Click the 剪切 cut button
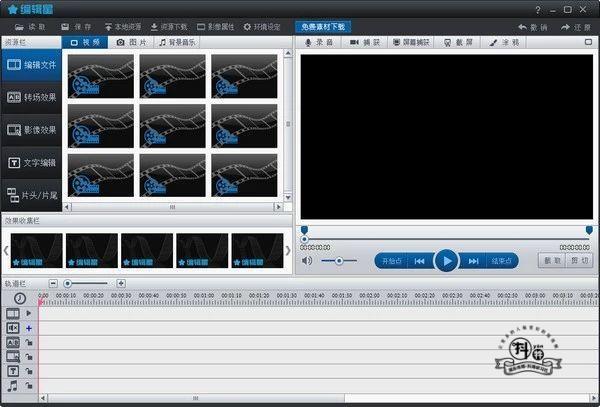The image size is (600, 407). click(x=579, y=261)
